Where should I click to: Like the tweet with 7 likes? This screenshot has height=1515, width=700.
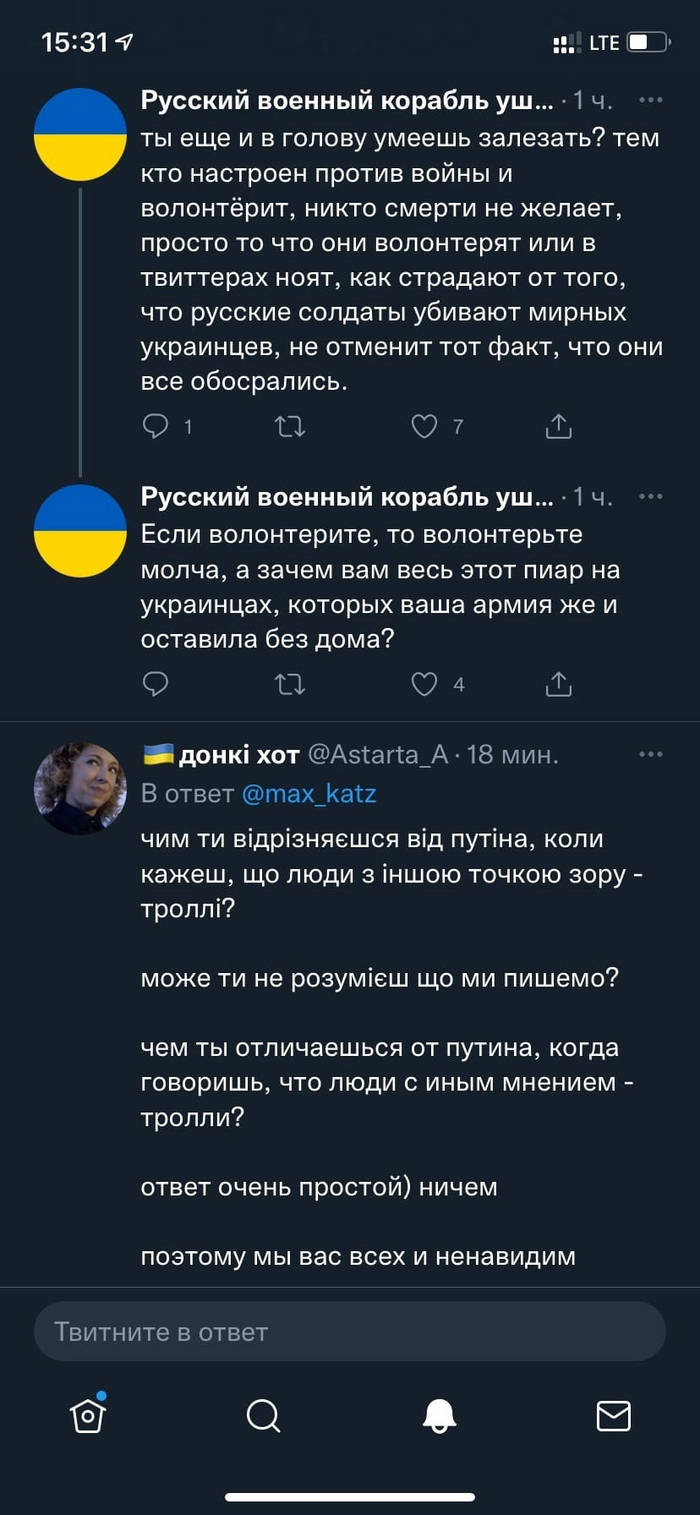425,427
